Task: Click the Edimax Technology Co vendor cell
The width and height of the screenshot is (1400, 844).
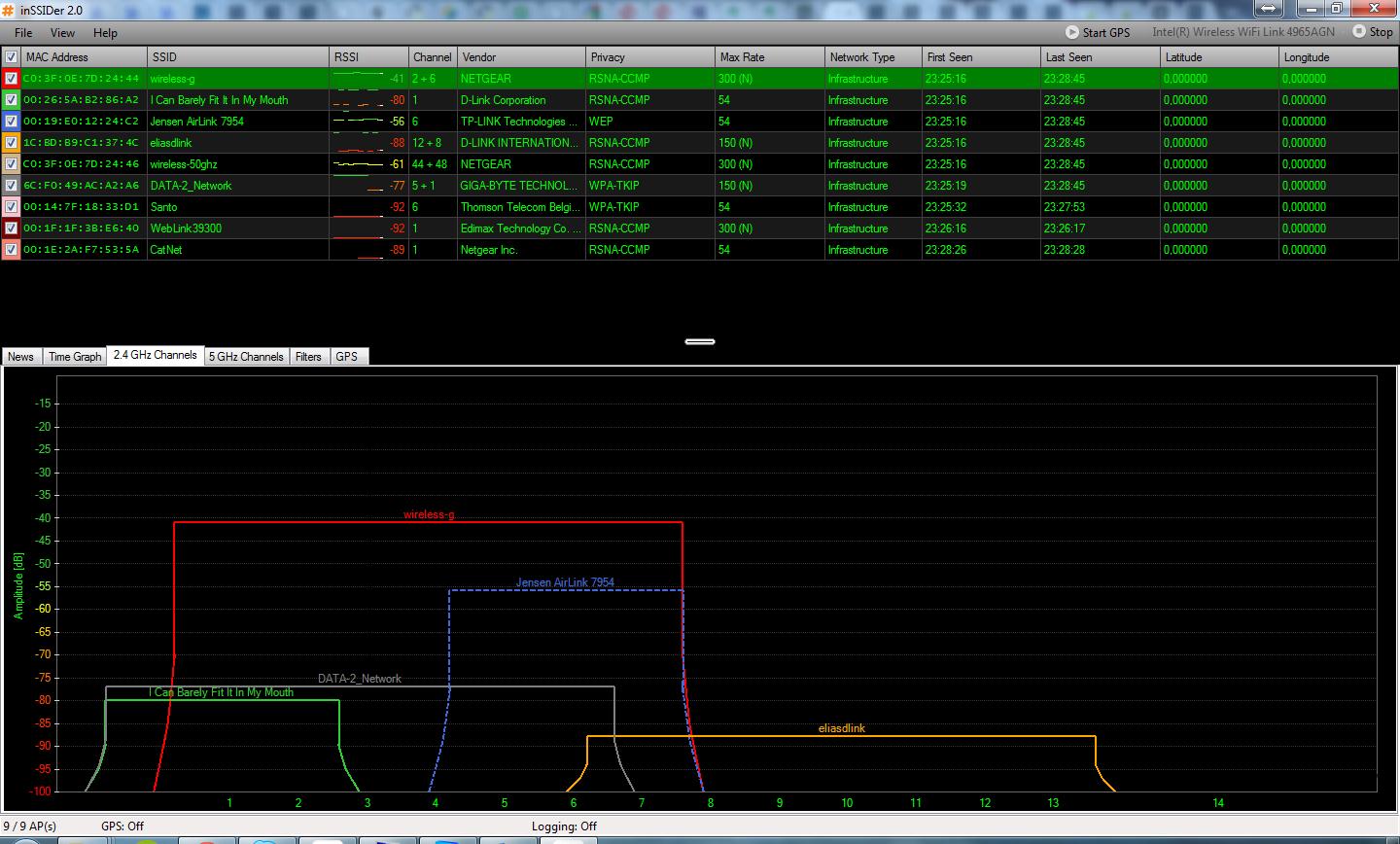Action: coord(521,229)
